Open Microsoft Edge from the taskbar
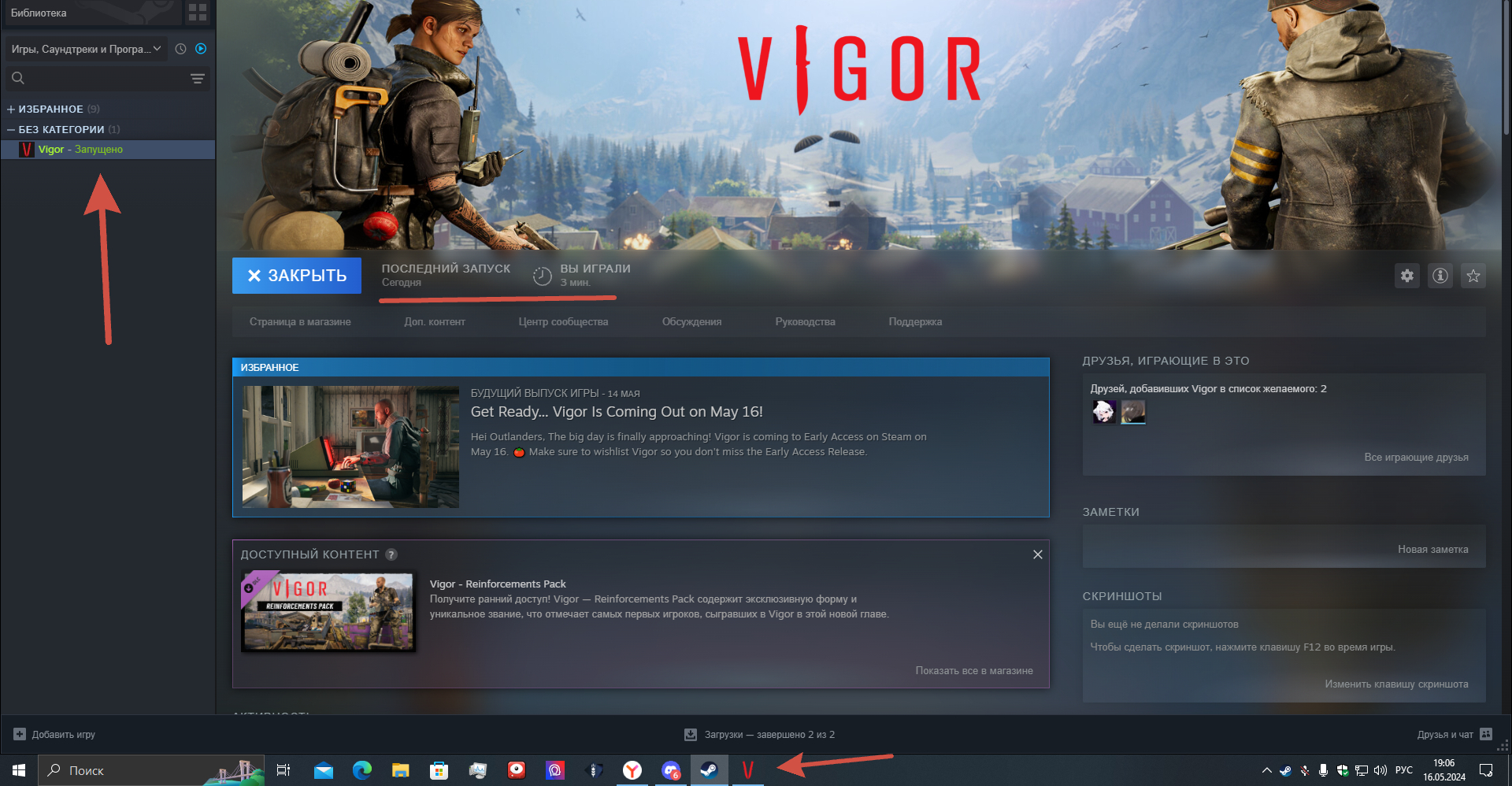The height and width of the screenshot is (786, 1512). (362, 770)
